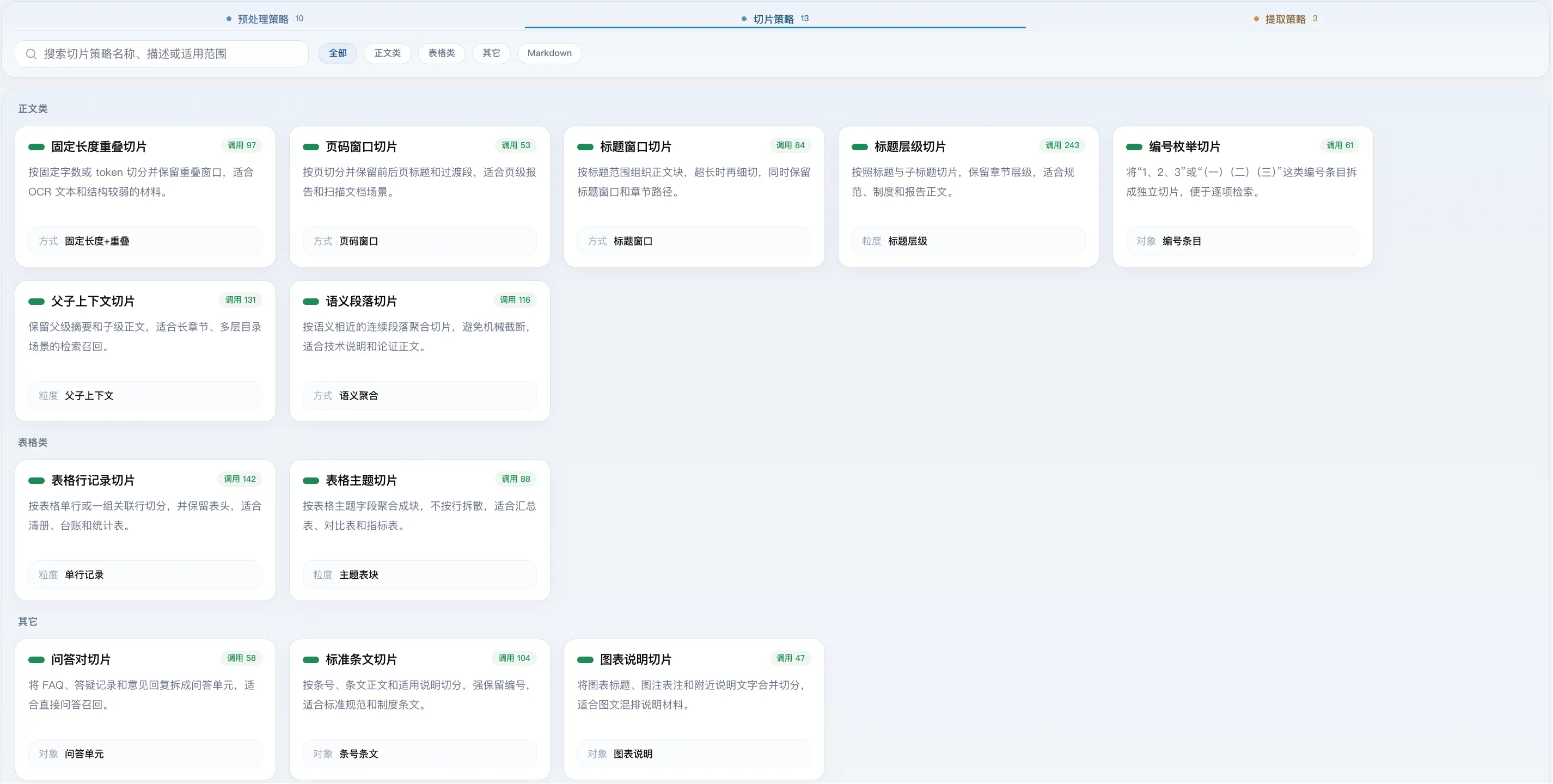Open the 父子上下文切片 card title
This screenshot has width=1553, height=784.
click(x=93, y=301)
